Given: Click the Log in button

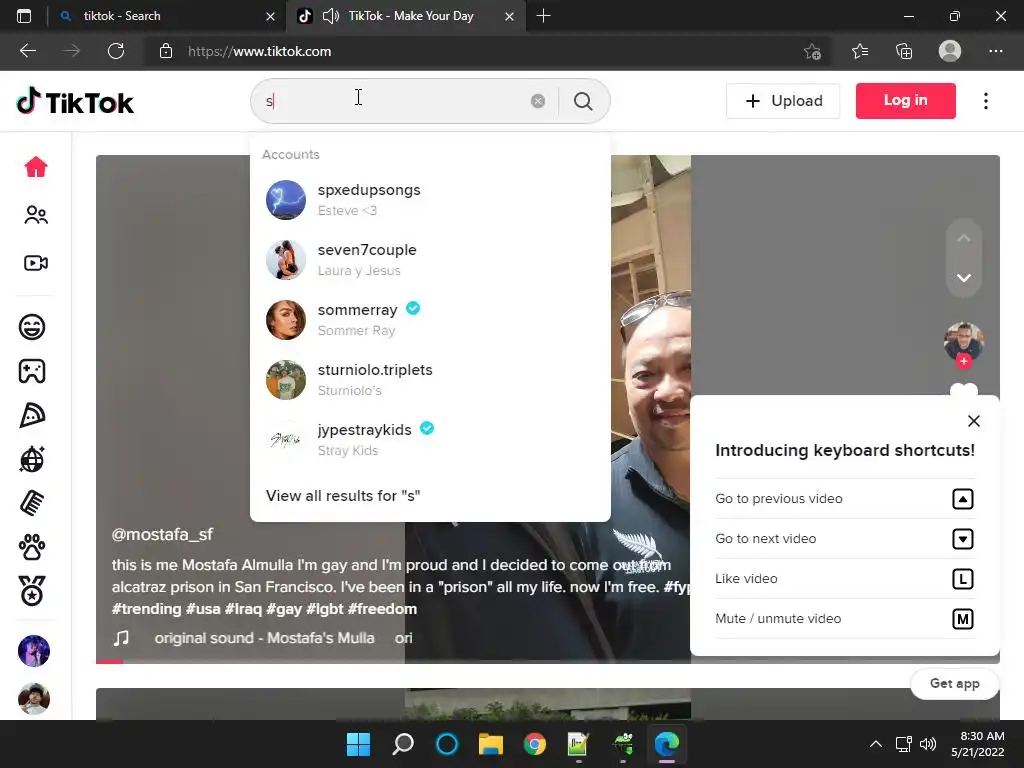Looking at the screenshot, I should coord(905,101).
